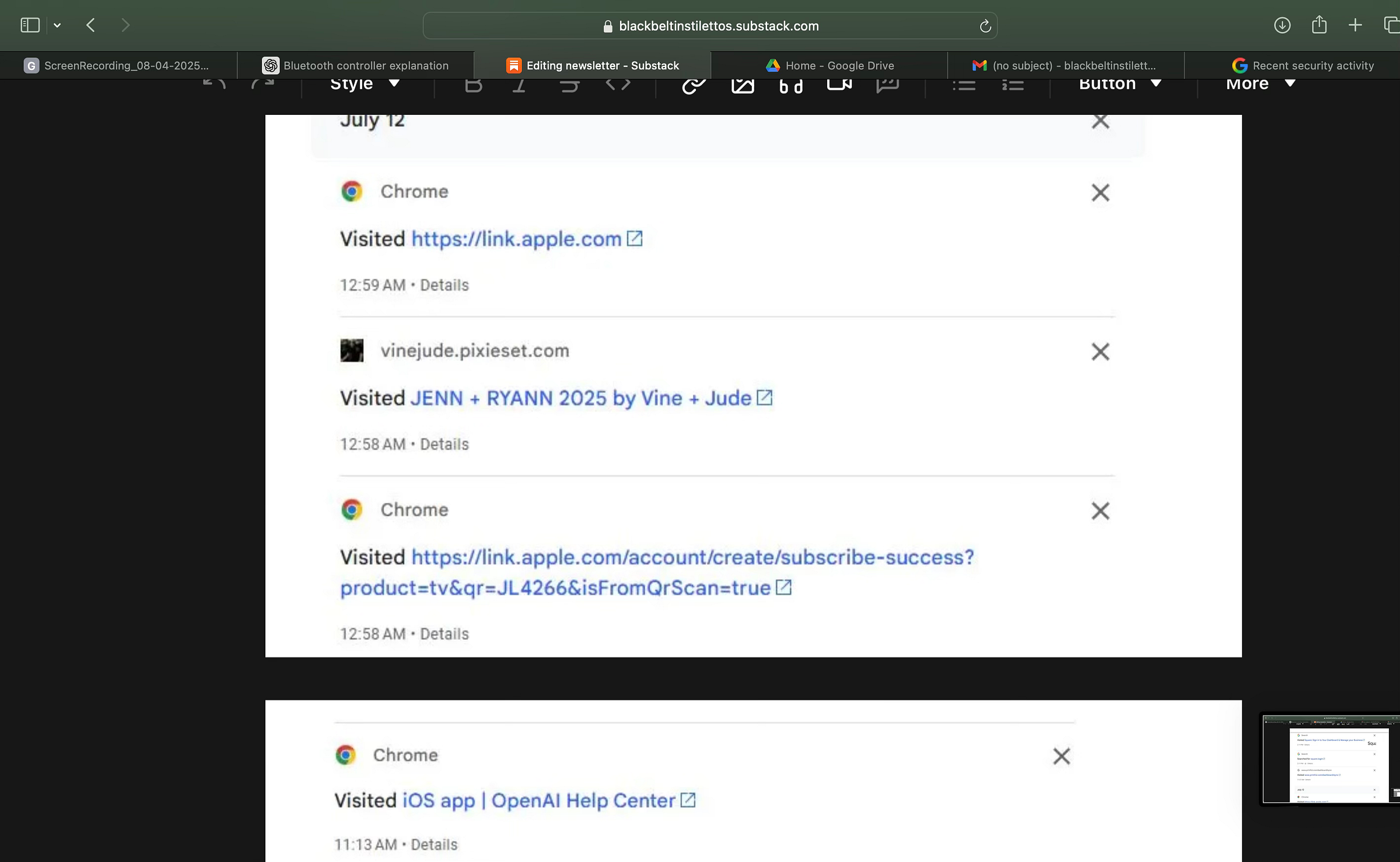Reload the page in Safari address bar
Image resolution: width=1400 pixels, height=862 pixels.
click(985, 26)
